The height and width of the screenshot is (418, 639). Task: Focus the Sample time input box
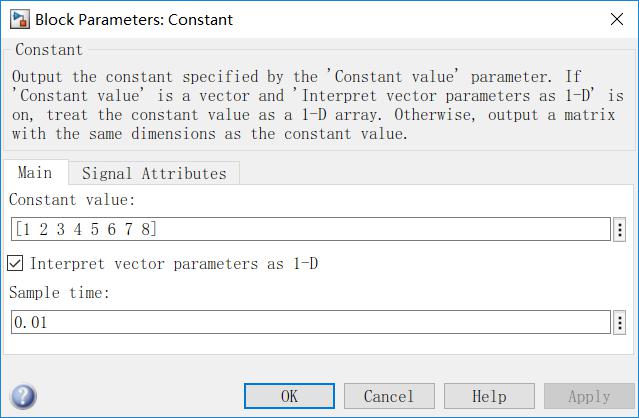click(x=310, y=323)
